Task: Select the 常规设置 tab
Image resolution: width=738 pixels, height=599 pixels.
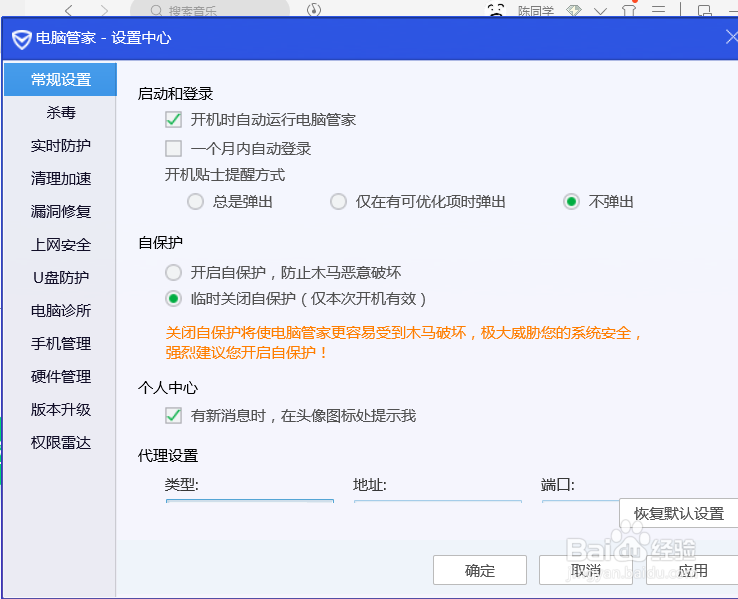Action: coord(60,80)
